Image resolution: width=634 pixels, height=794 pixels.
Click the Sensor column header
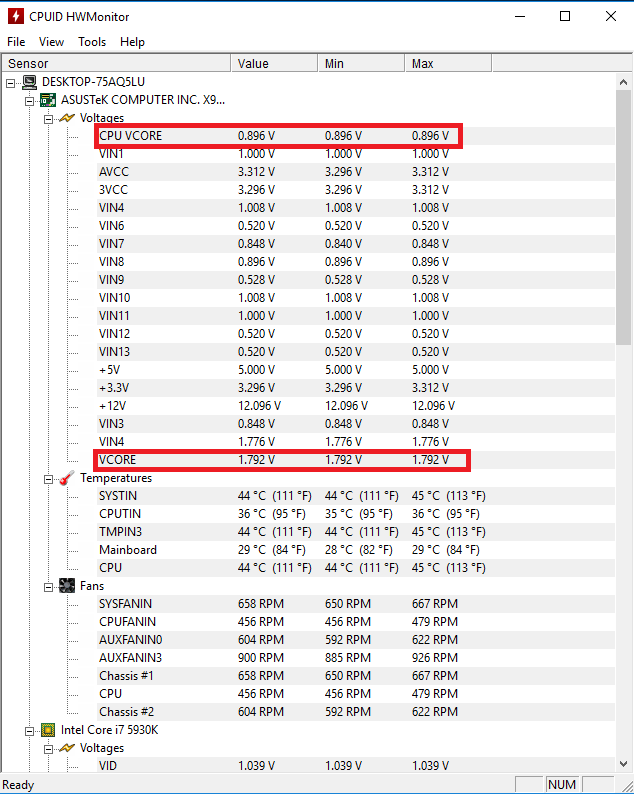116,63
